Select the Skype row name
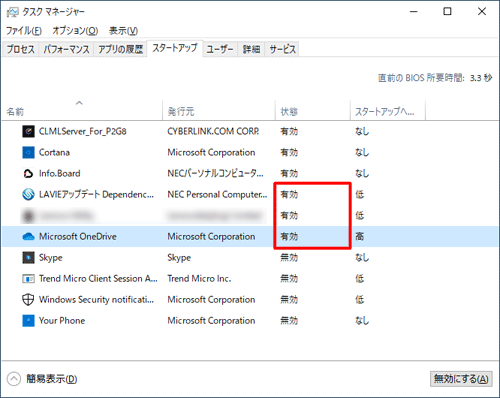 [x=51, y=258]
